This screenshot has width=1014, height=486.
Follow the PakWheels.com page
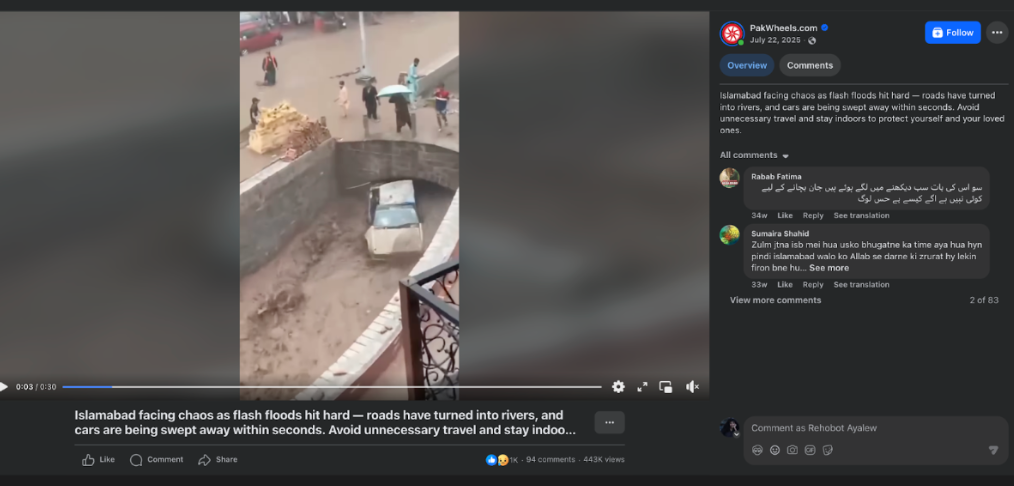tap(953, 32)
